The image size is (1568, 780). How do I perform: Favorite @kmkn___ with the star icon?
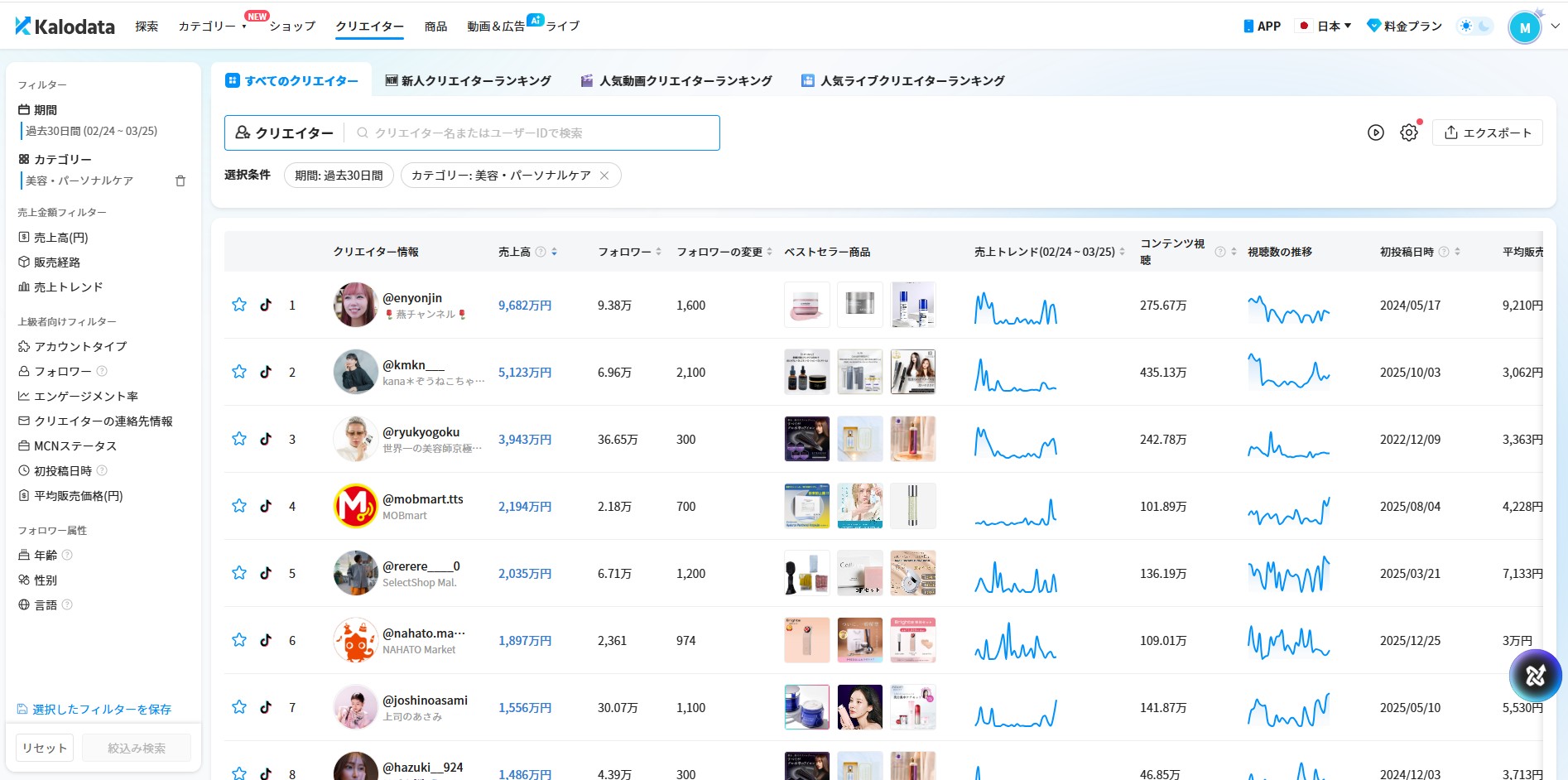click(239, 372)
